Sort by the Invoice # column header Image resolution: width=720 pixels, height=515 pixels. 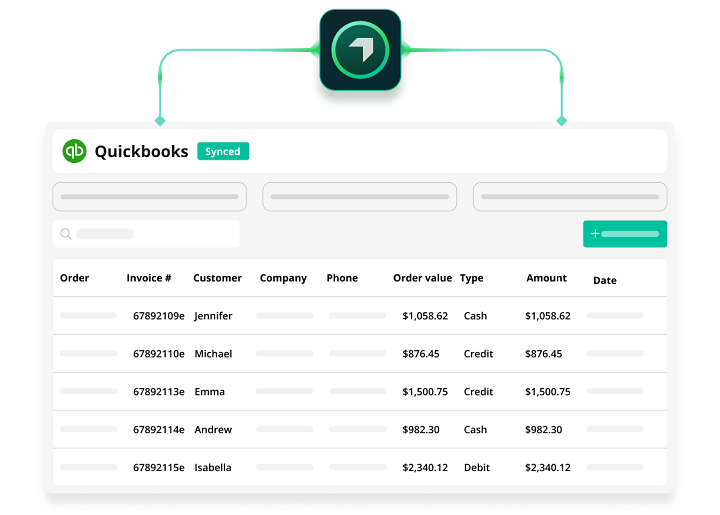[x=149, y=278]
